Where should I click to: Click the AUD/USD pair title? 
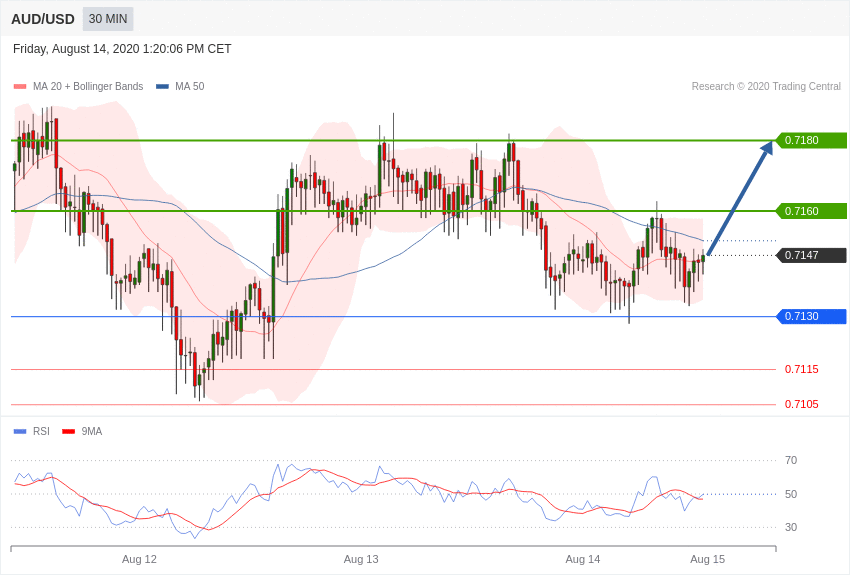[x=43, y=19]
